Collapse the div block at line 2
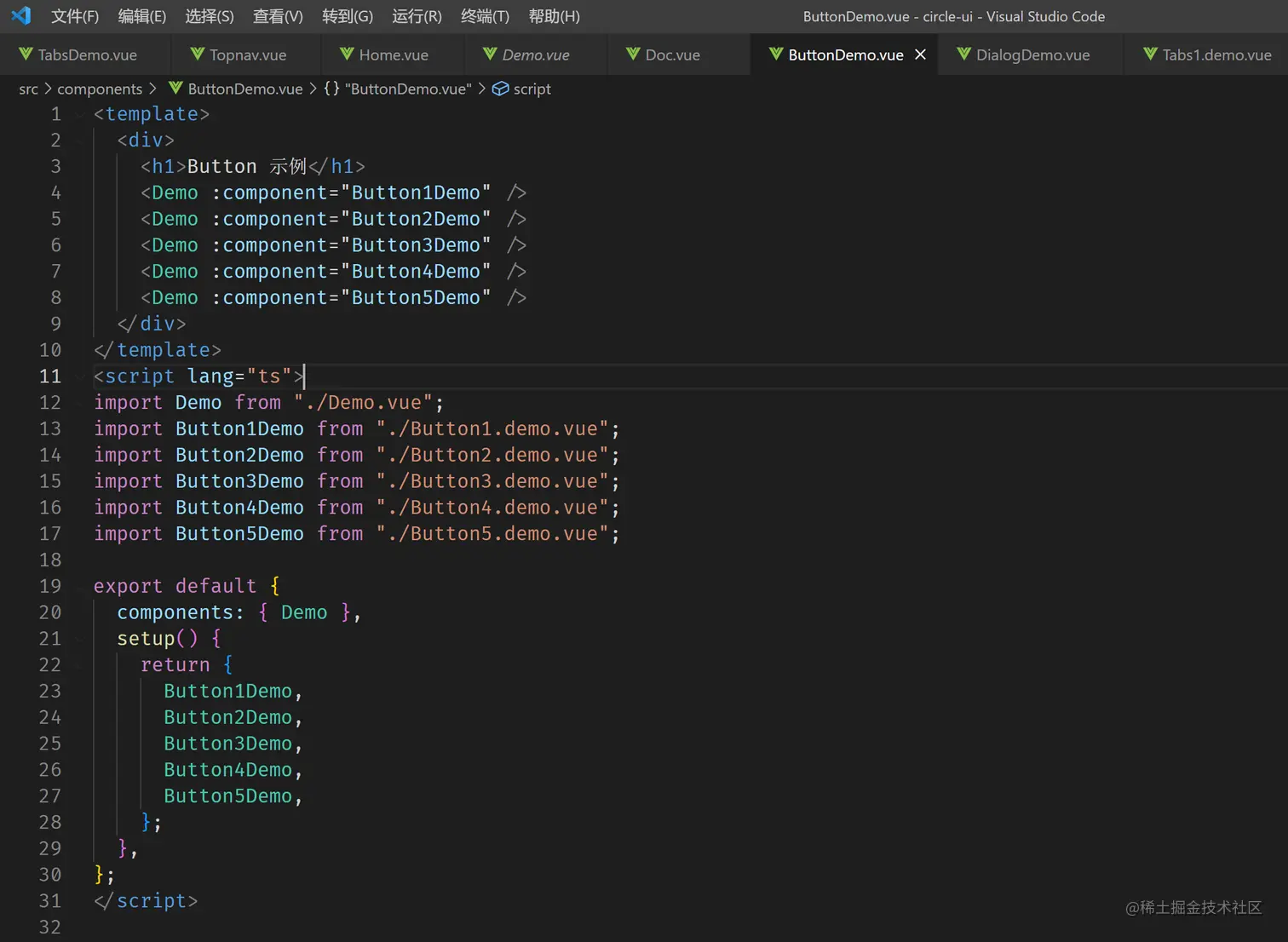Viewport: 1288px width, 942px height. point(80,140)
